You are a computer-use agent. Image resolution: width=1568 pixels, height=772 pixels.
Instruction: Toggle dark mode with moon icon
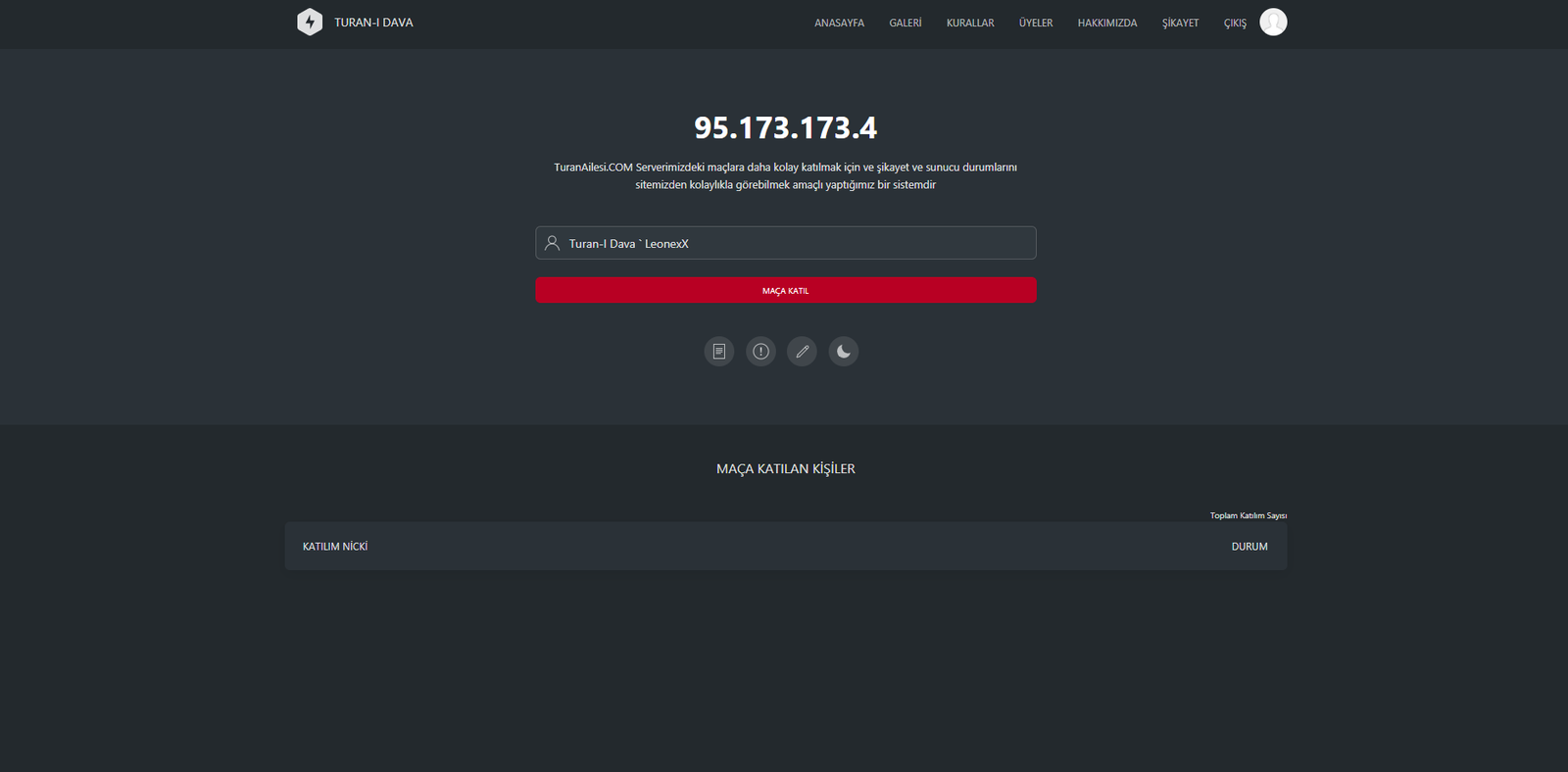(843, 352)
